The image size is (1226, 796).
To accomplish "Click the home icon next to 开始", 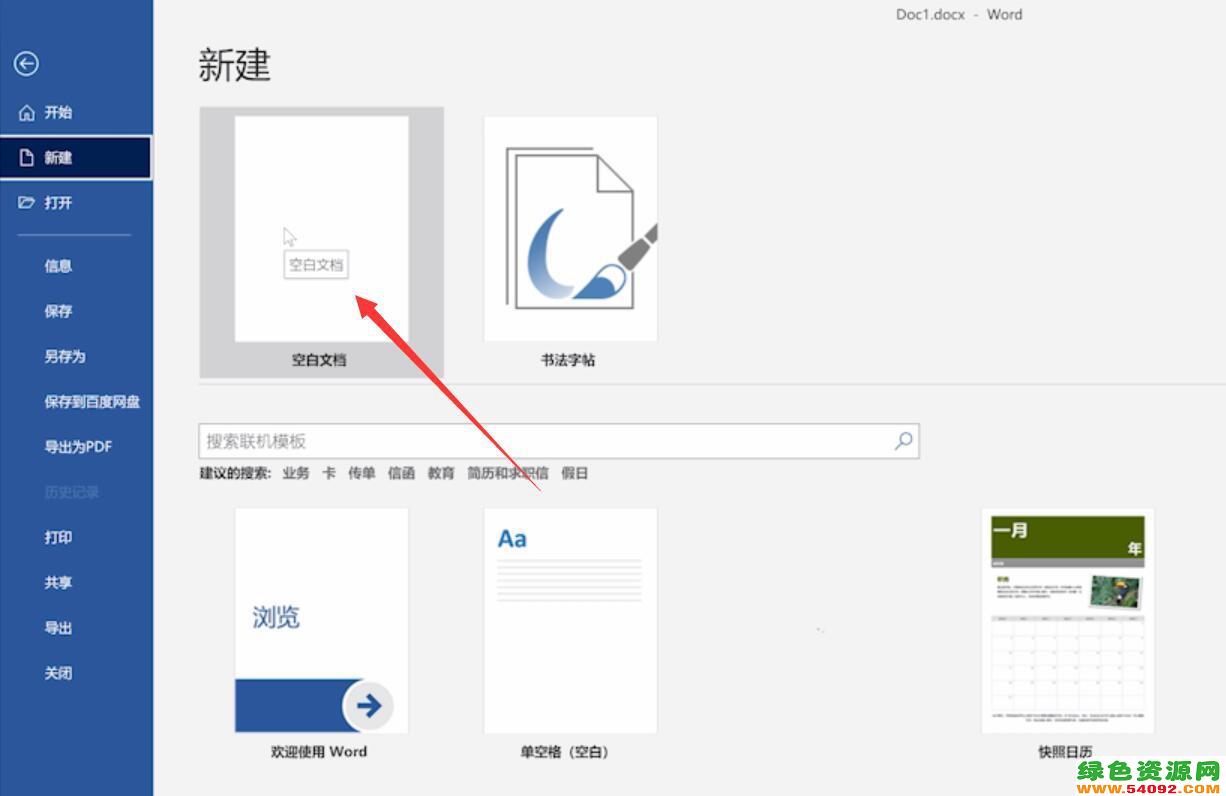I will (27, 113).
